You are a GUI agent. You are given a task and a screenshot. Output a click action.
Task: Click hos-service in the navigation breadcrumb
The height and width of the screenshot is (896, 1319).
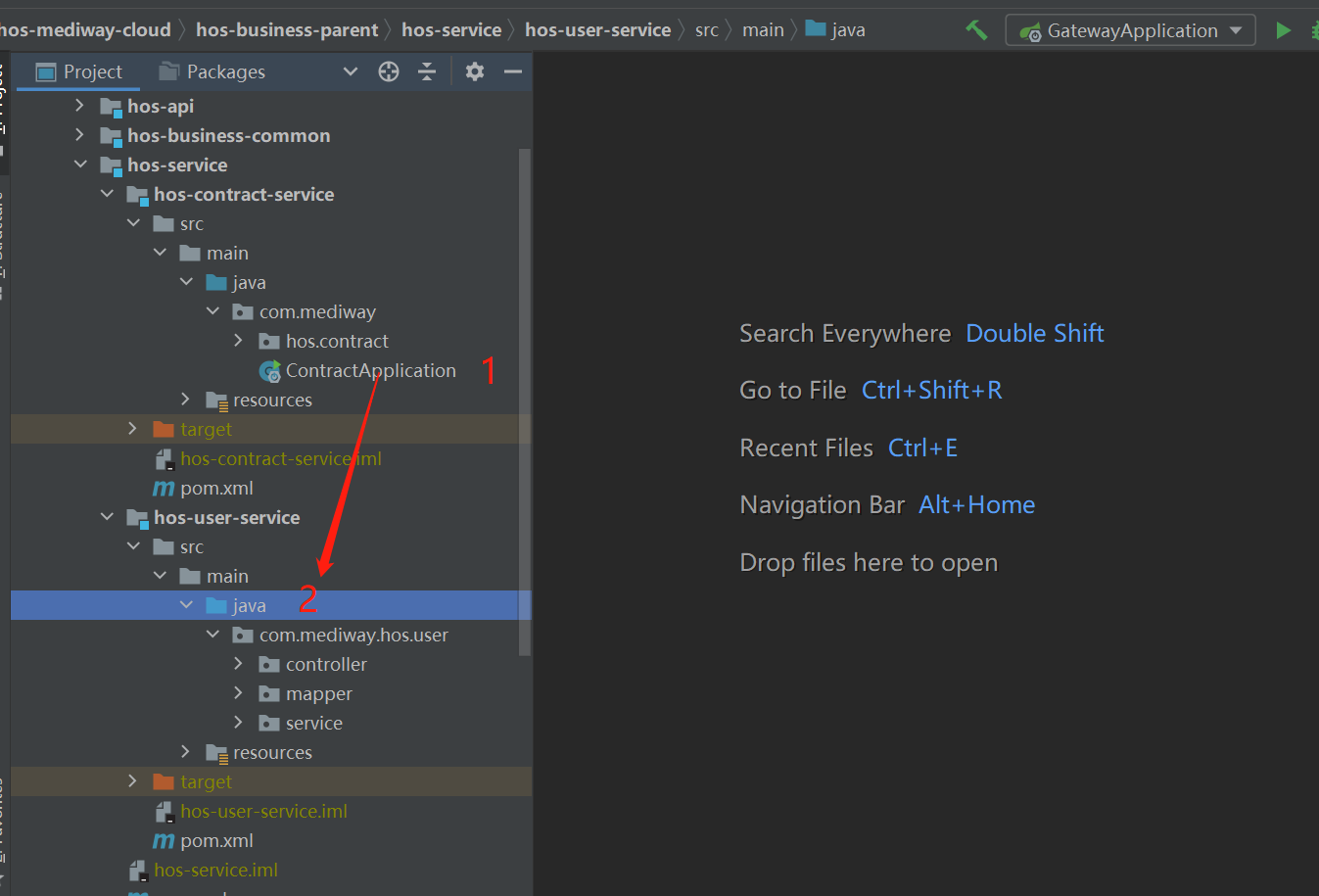click(x=451, y=30)
